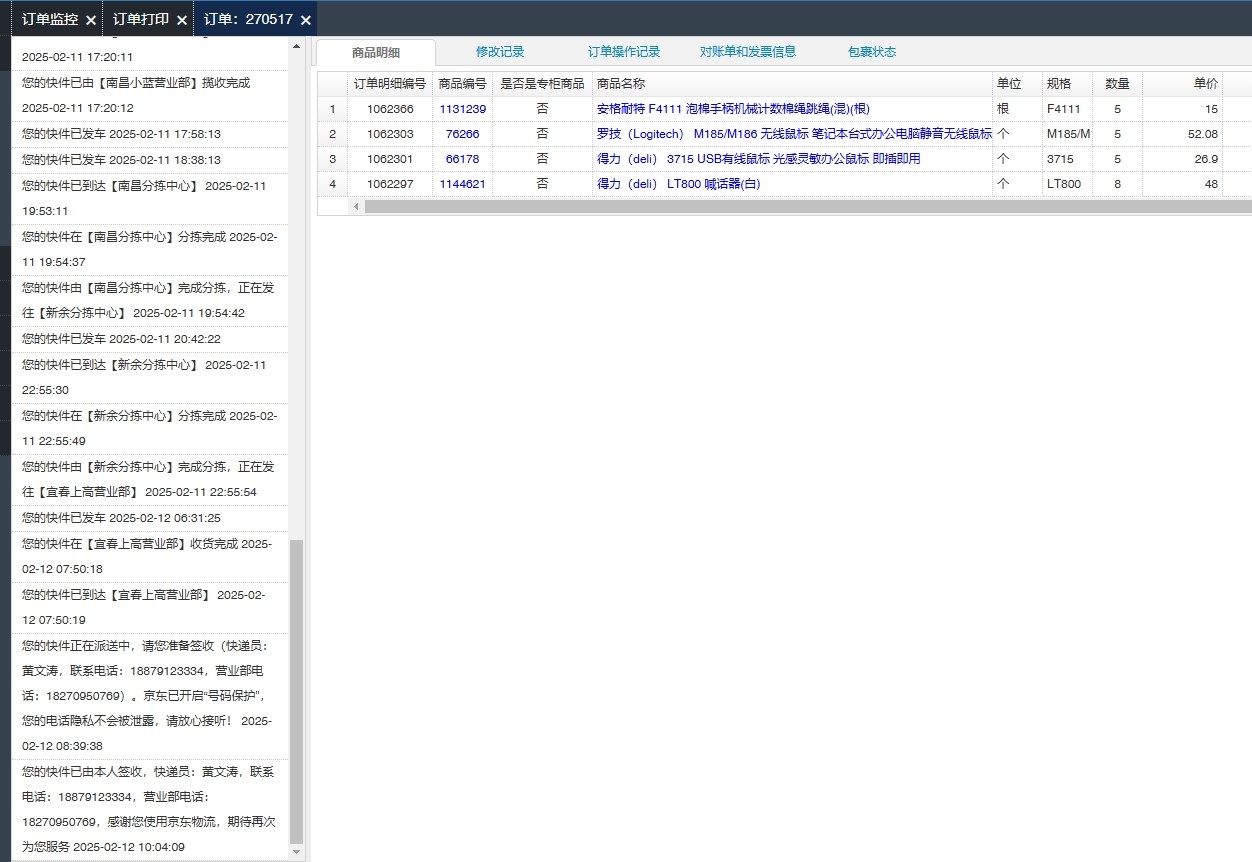The width and height of the screenshot is (1252, 862).
Task: Click unit price cell 52.08
Action: coord(1182,134)
